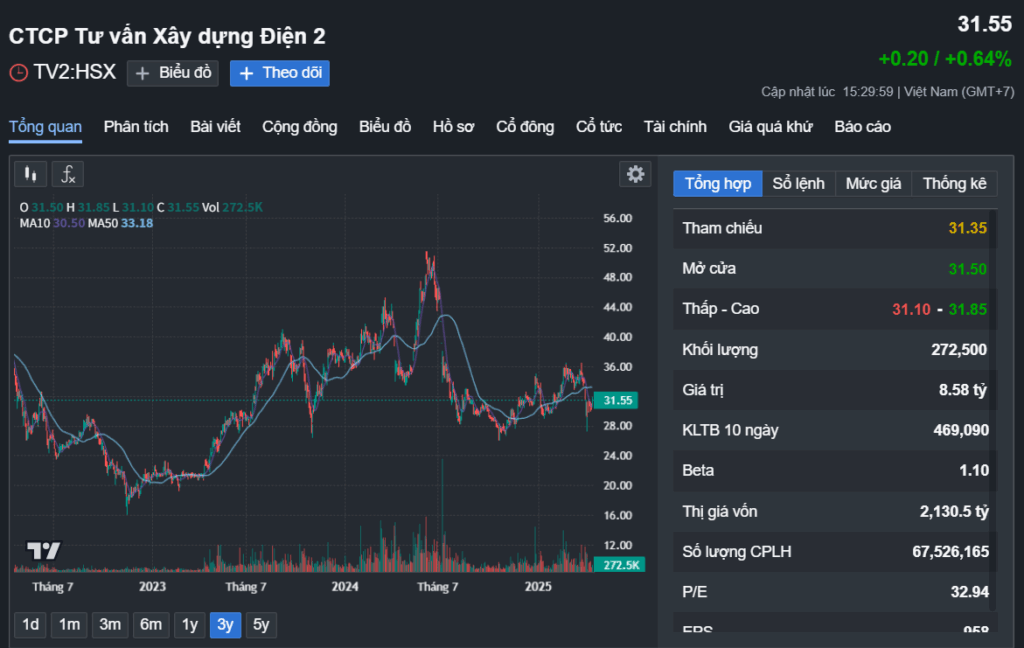Click the current price label 31.55 on axis

(x=620, y=400)
